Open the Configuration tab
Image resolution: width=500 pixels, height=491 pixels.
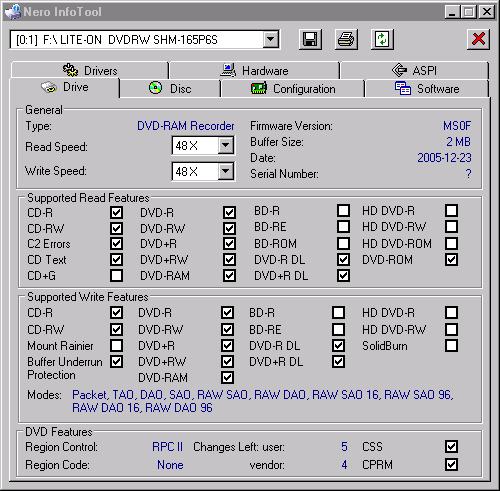pos(293,89)
